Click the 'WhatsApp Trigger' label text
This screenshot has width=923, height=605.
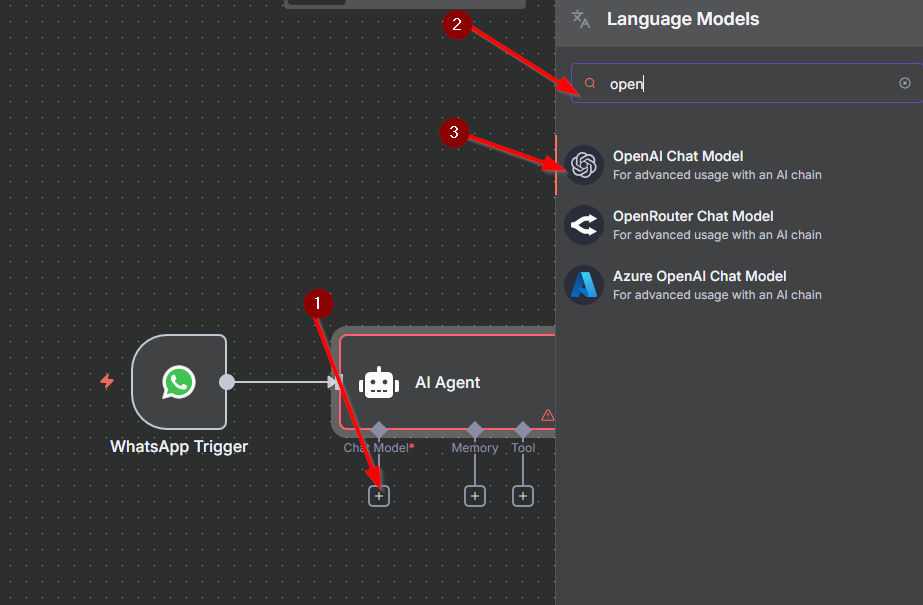tap(179, 447)
